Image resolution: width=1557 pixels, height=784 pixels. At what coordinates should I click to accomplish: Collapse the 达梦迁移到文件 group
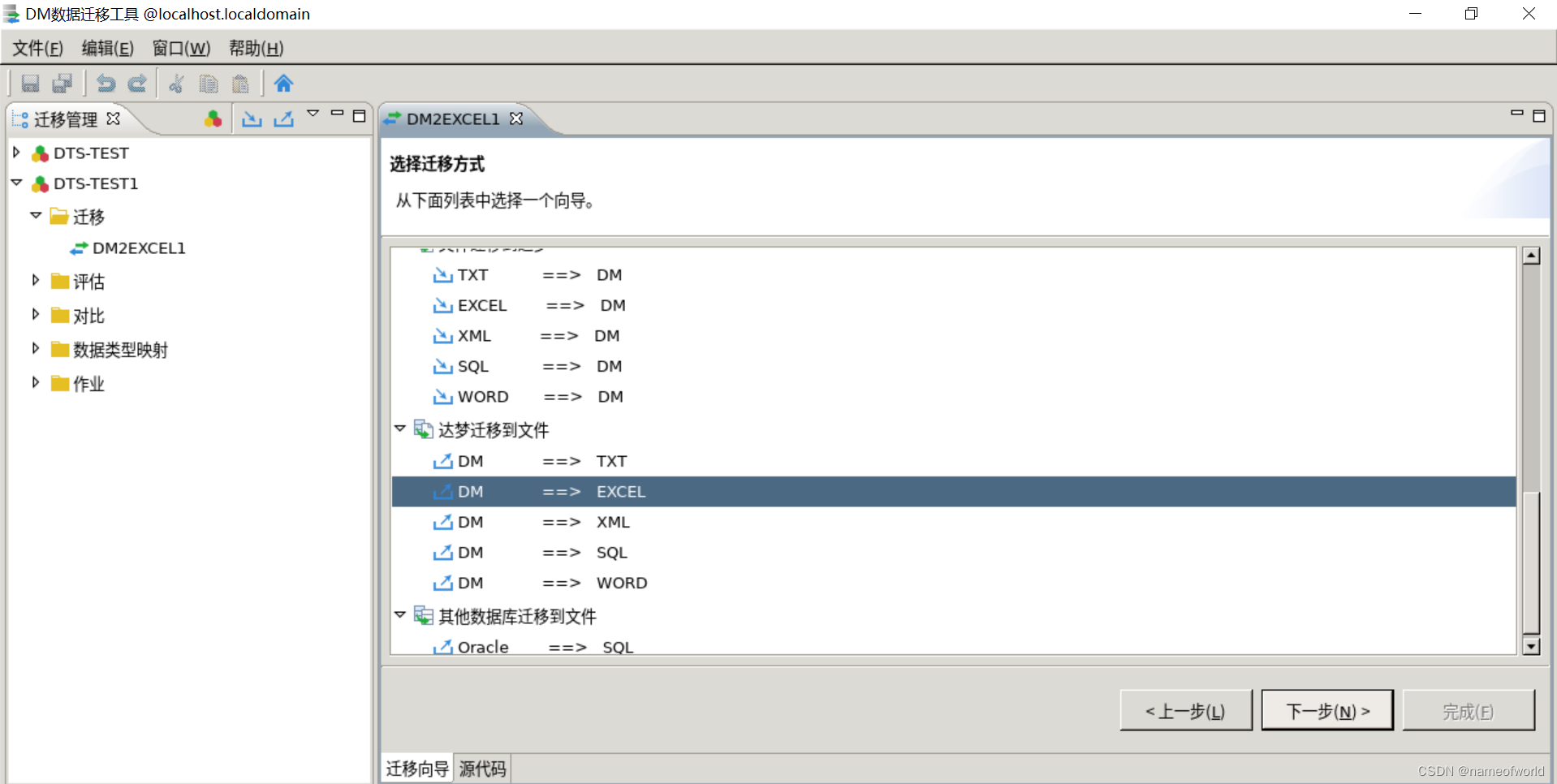[x=400, y=429]
